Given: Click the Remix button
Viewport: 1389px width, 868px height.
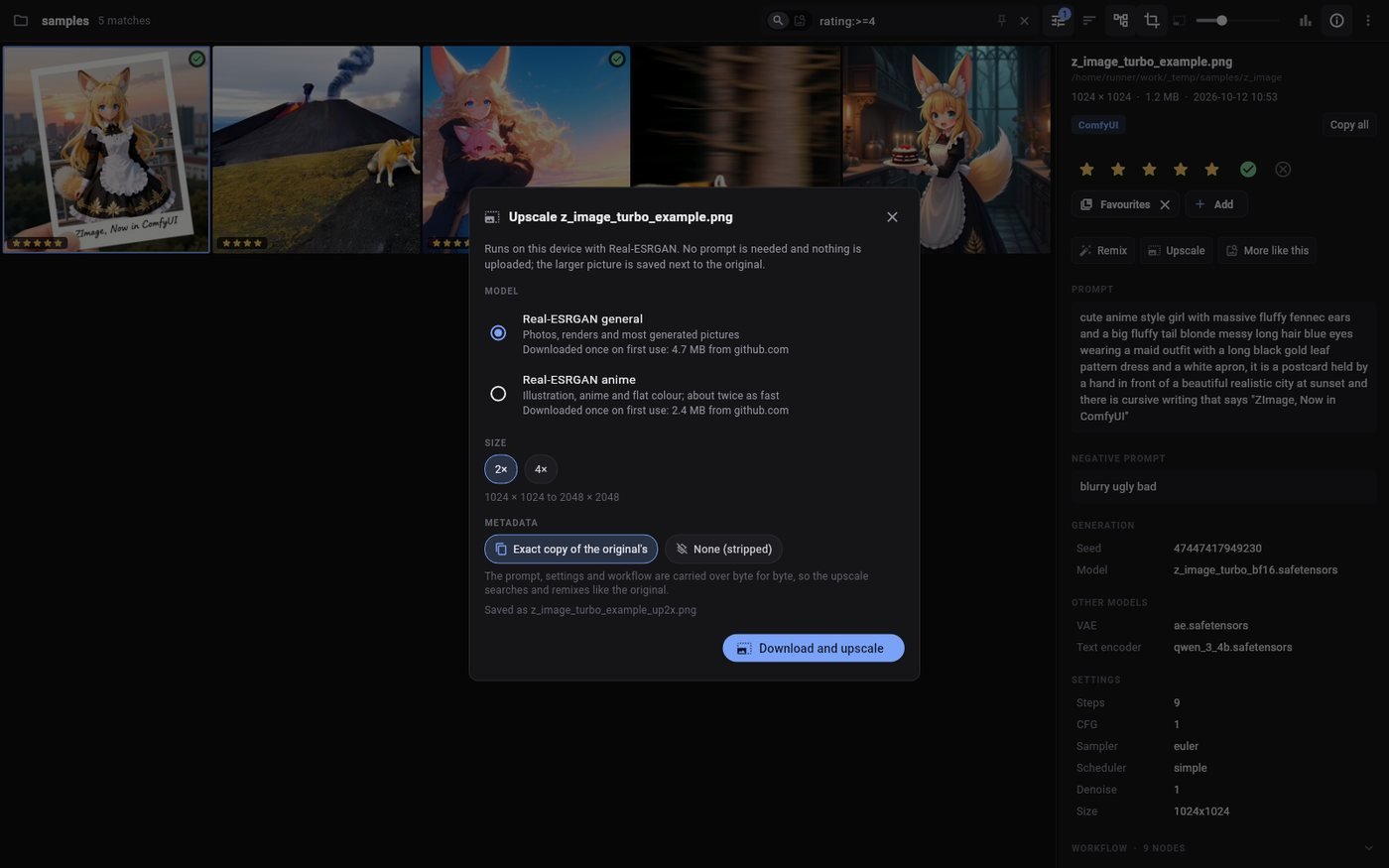Looking at the screenshot, I should [x=1103, y=250].
